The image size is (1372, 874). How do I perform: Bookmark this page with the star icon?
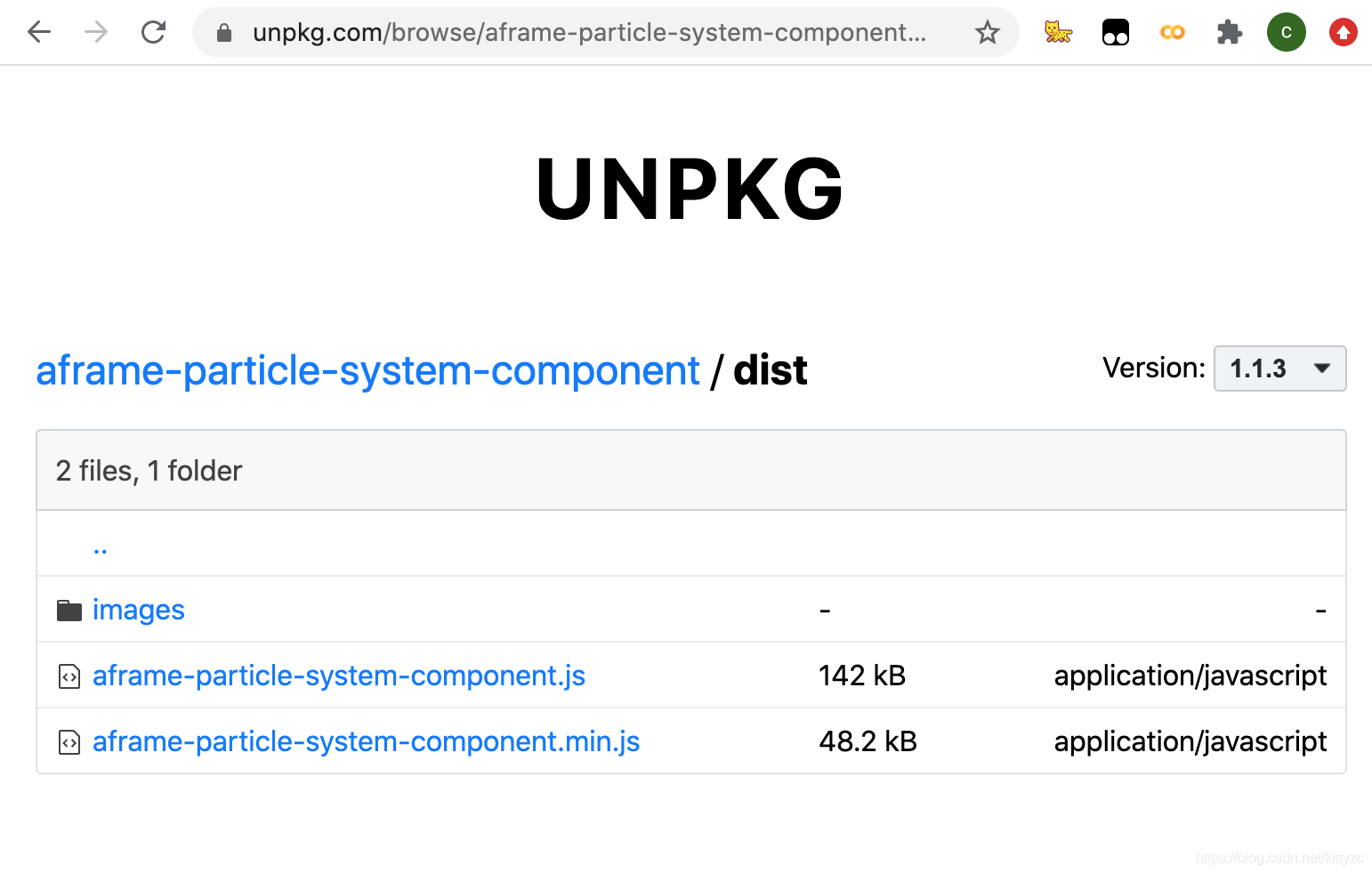click(988, 33)
